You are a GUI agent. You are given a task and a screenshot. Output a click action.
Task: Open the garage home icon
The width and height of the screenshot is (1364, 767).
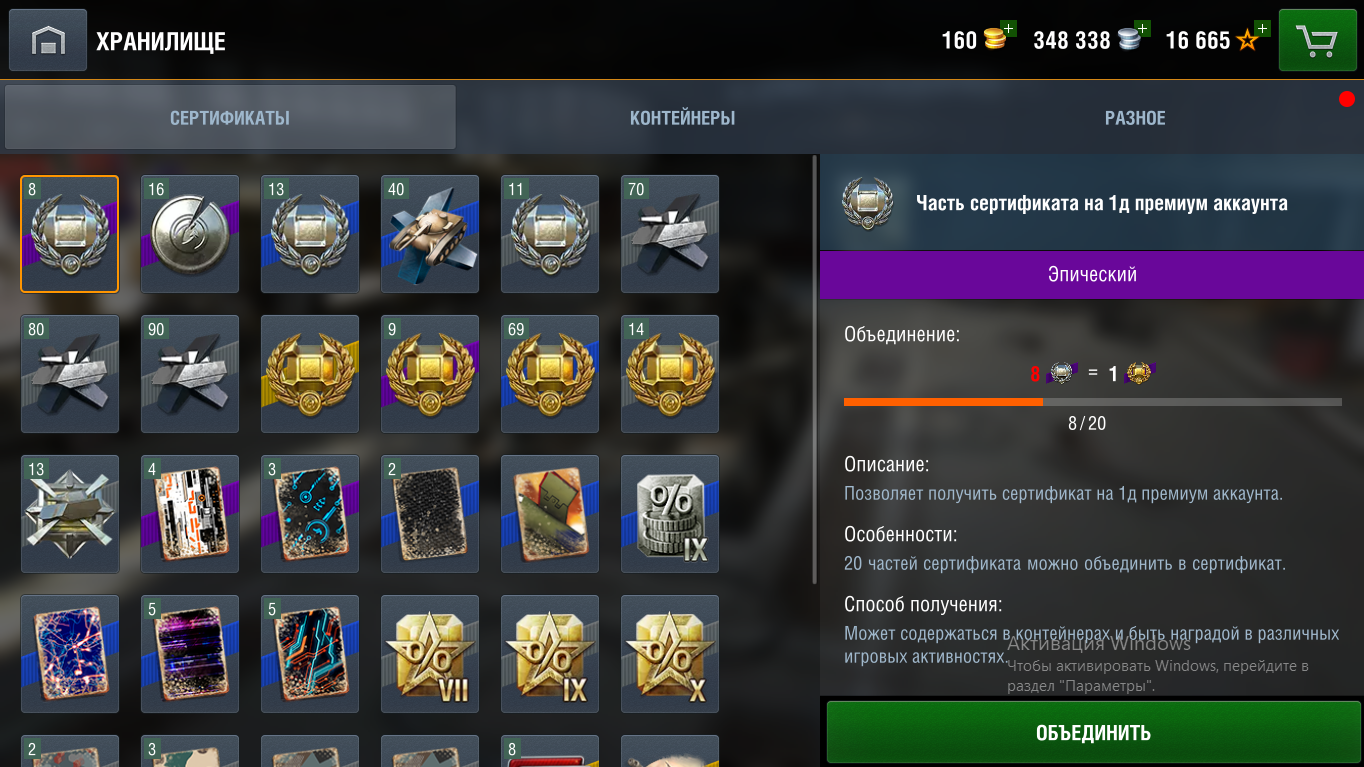point(48,40)
